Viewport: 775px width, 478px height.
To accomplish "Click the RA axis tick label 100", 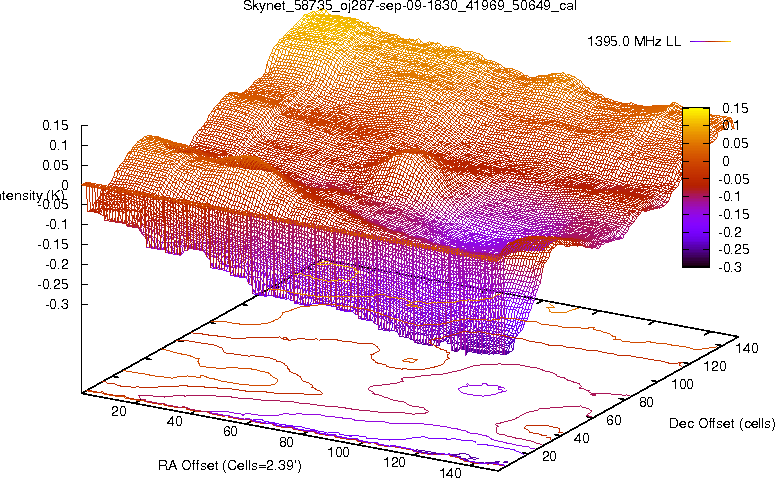I will click(x=339, y=452).
